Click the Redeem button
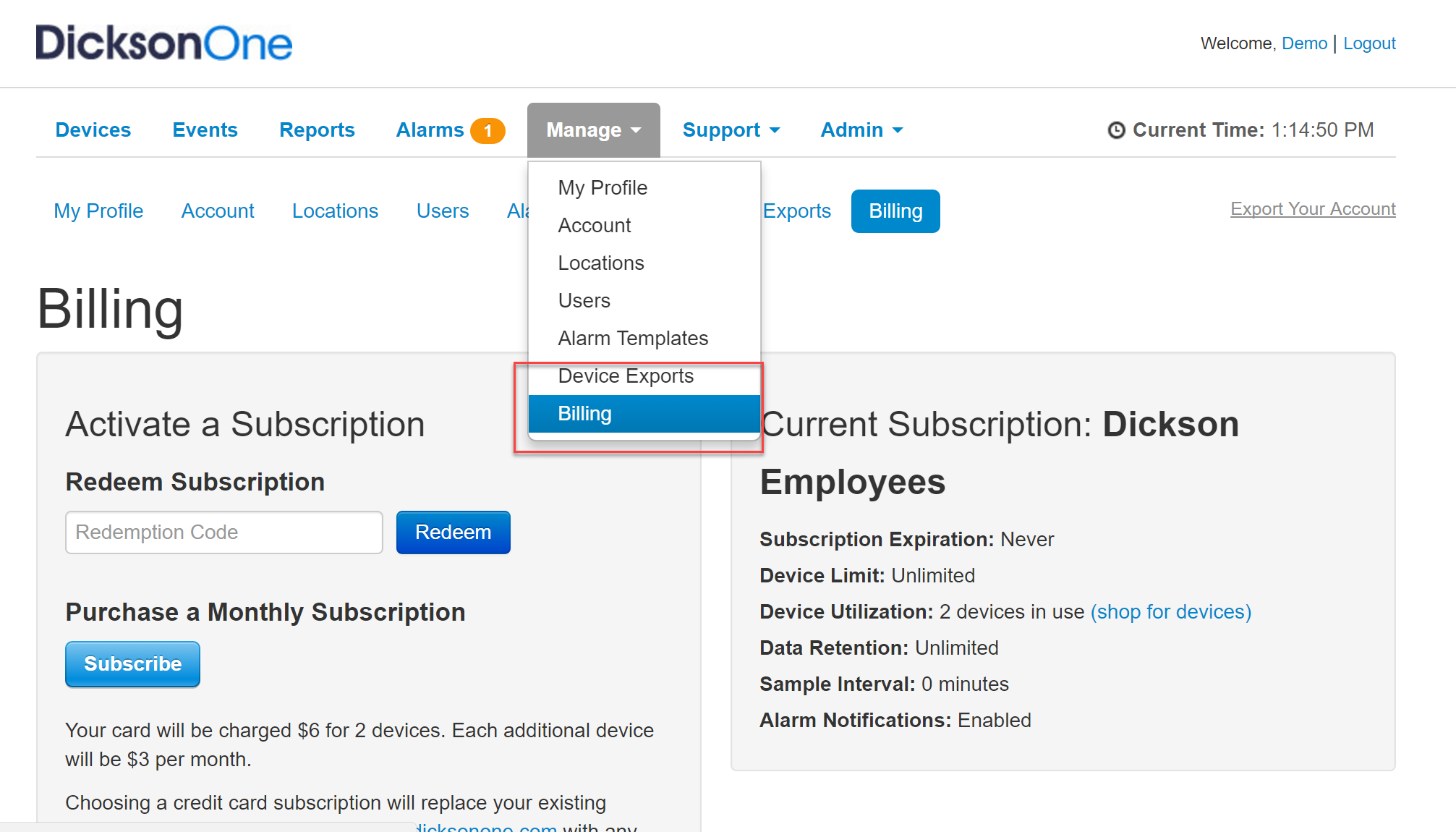 point(454,532)
